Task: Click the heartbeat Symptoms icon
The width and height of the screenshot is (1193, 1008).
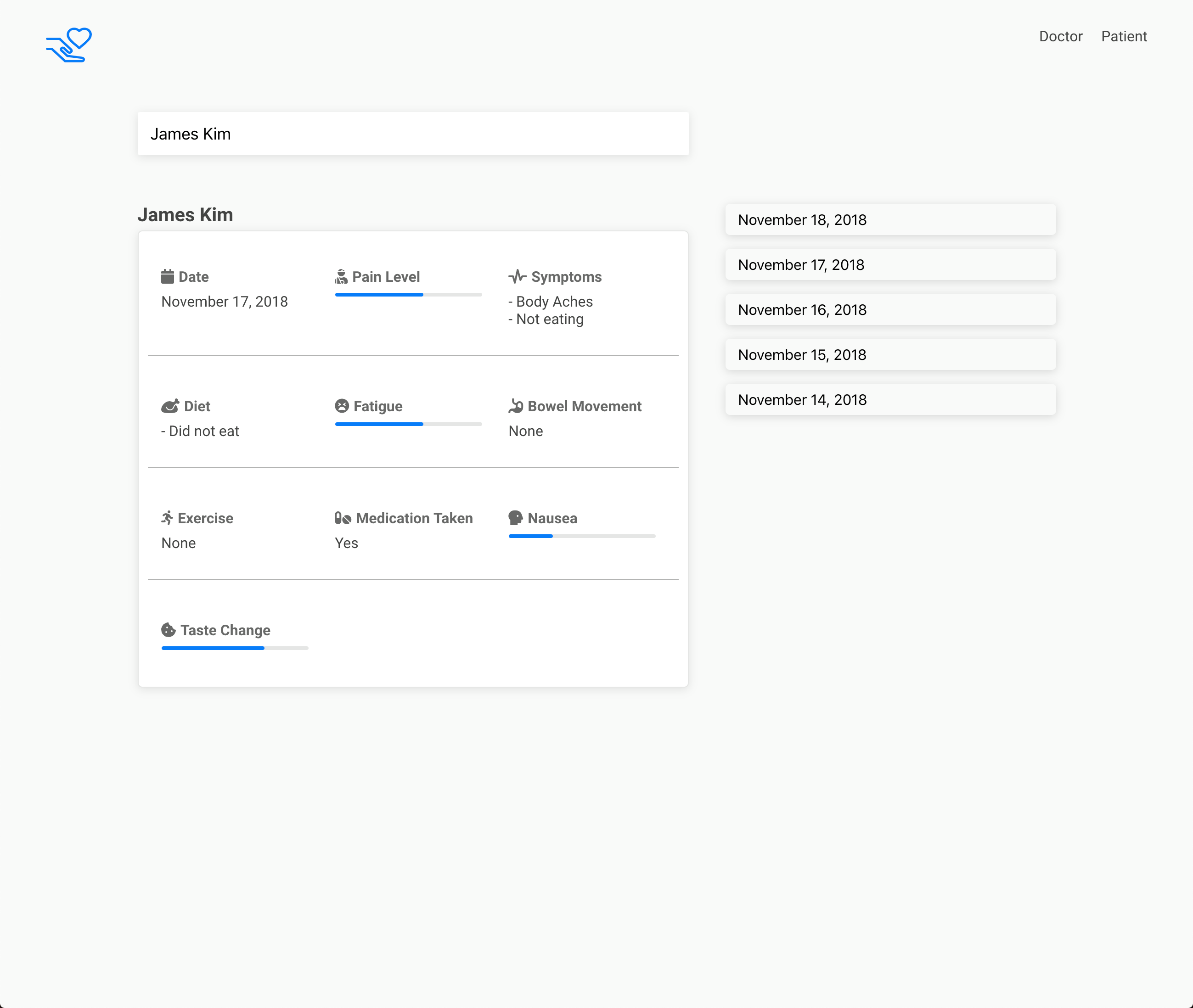Action: point(518,277)
